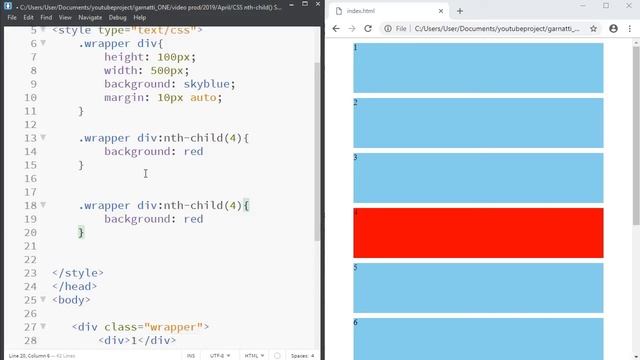Image resolution: width=640 pixels, height=360 pixels.
Task: Collapse the style tag fold on line 5
Action: (43, 30)
